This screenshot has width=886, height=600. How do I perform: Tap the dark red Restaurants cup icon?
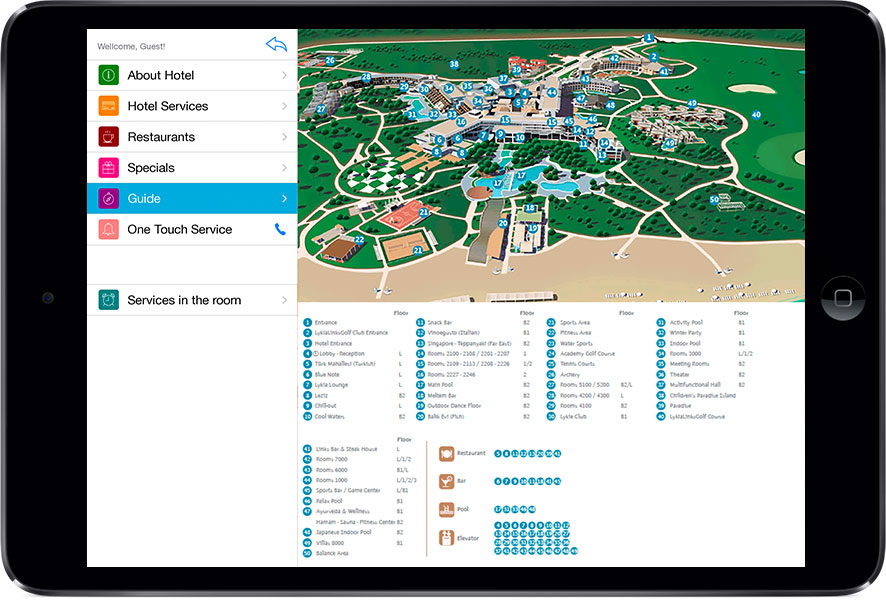click(108, 137)
